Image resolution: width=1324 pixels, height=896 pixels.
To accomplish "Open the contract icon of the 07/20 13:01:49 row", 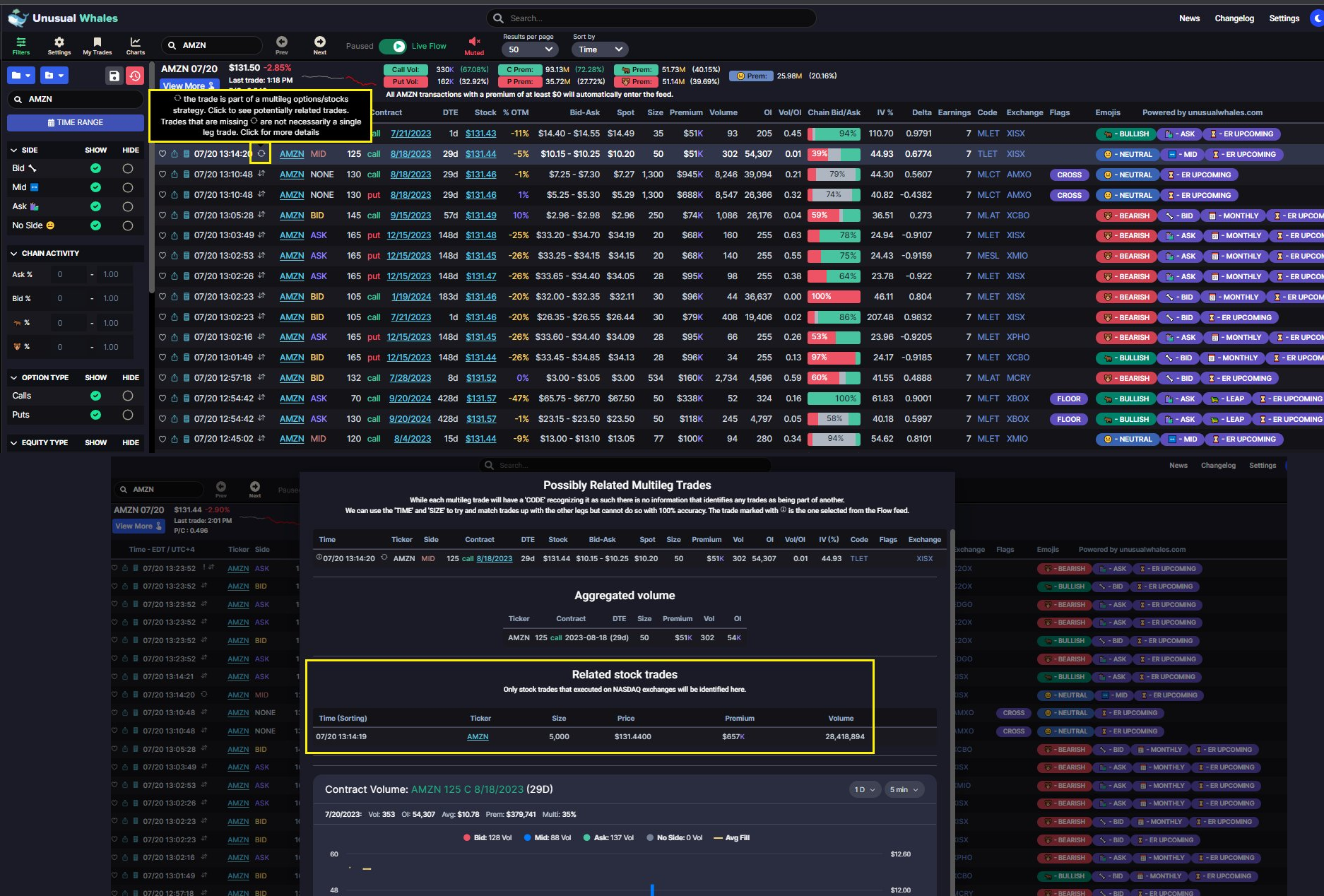I will coord(187,358).
